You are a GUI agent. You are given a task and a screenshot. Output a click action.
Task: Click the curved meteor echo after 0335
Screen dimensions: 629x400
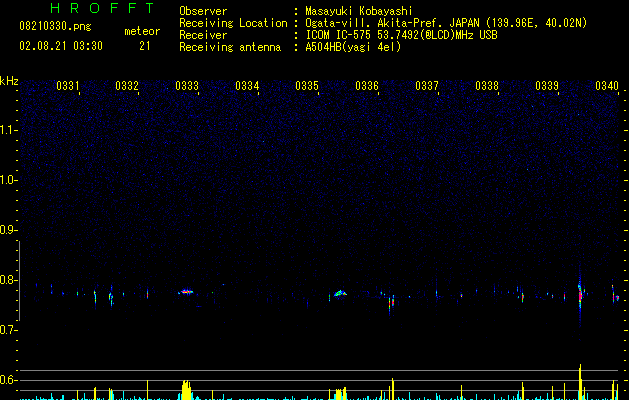point(340,293)
